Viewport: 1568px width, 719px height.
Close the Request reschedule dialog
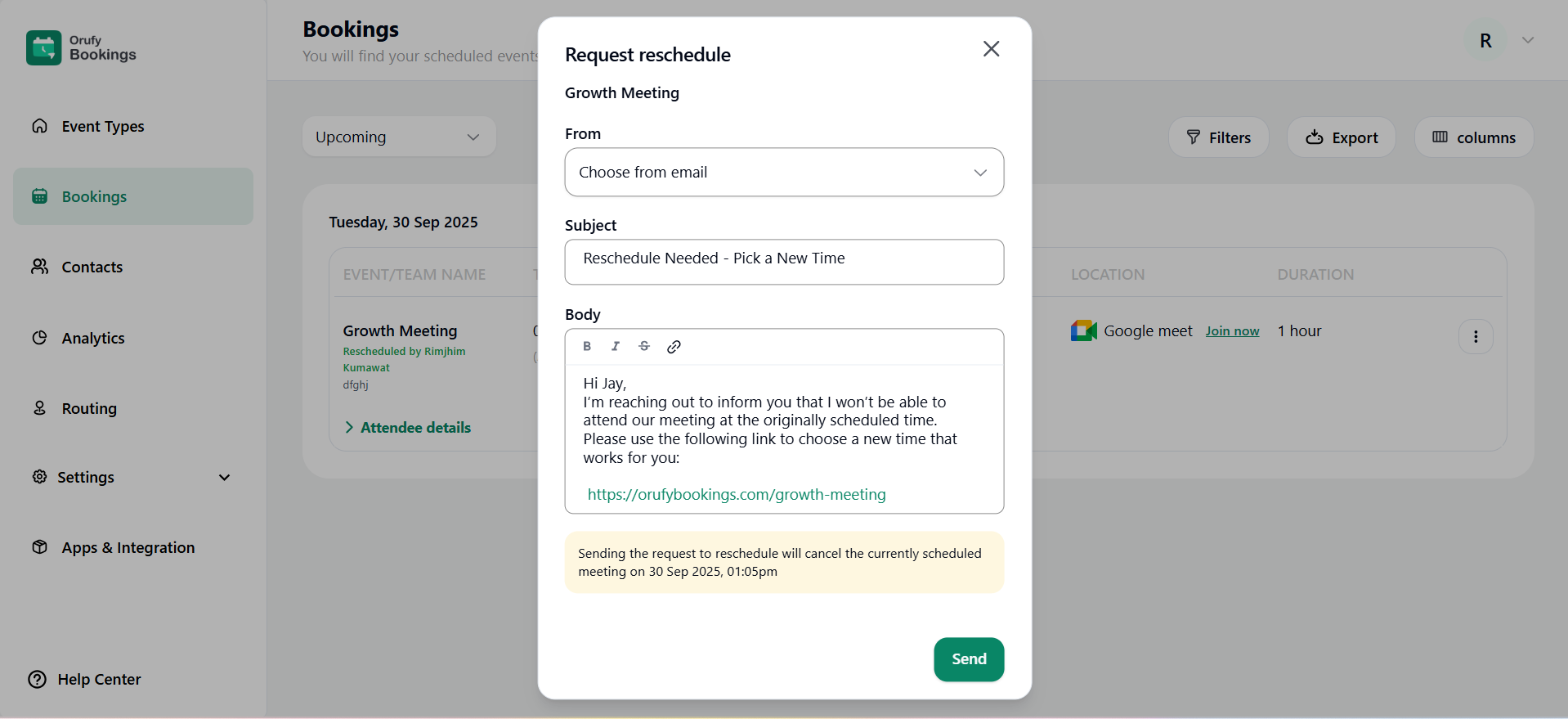click(991, 49)
